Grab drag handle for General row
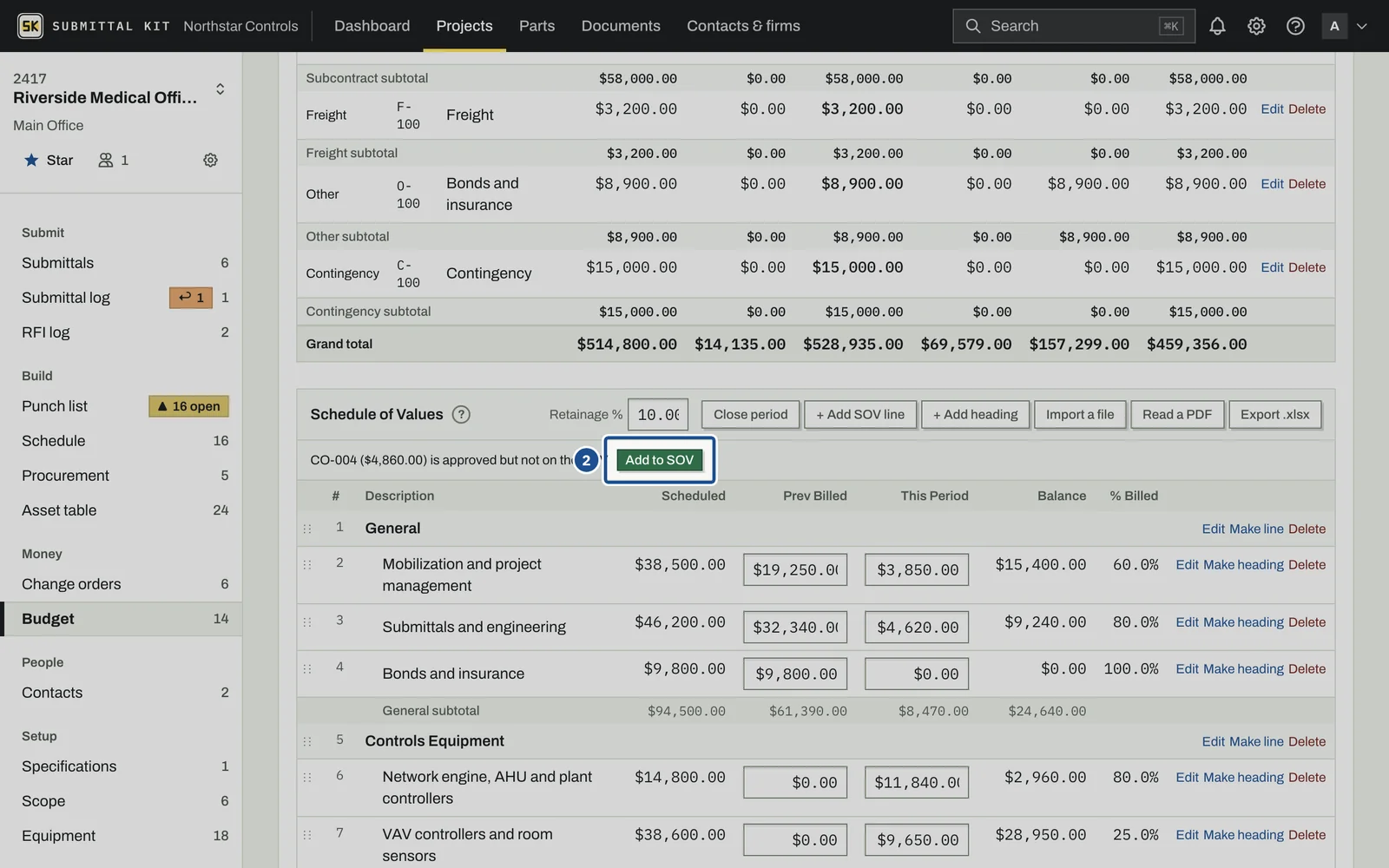This screenshot has height=868, width=1389. 307,529
